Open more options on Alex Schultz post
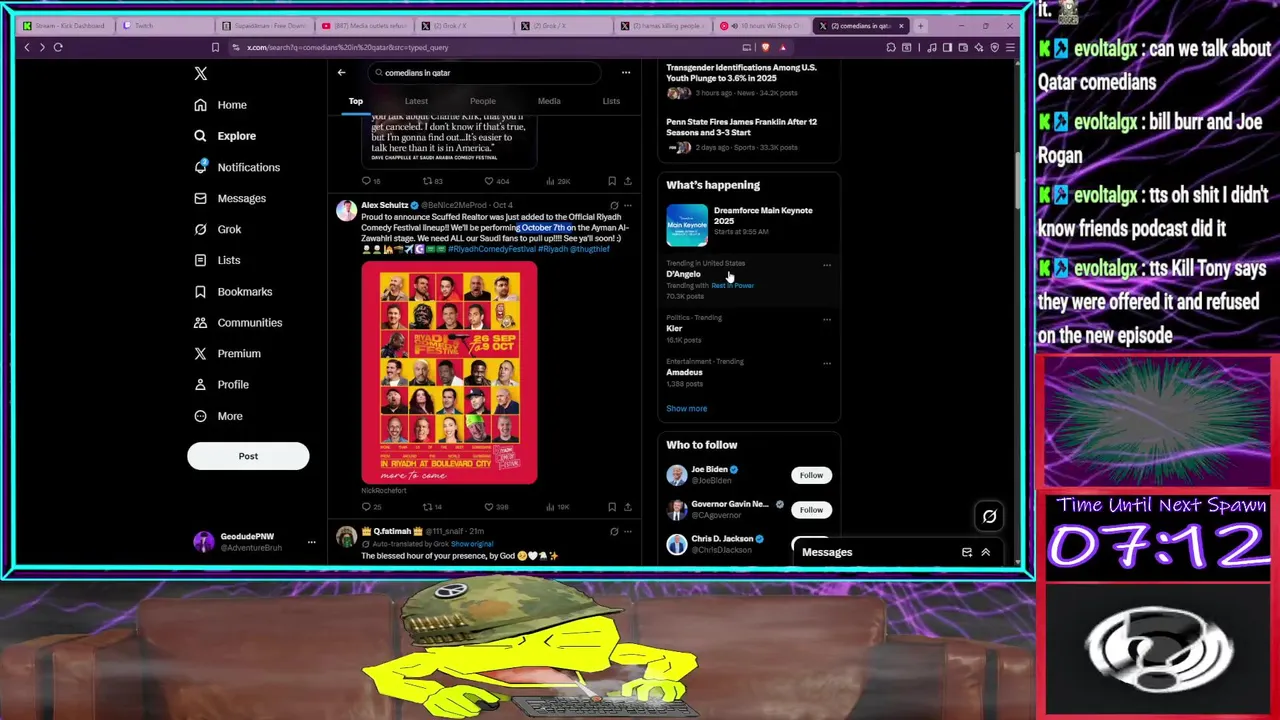 (x=628, y=205)
